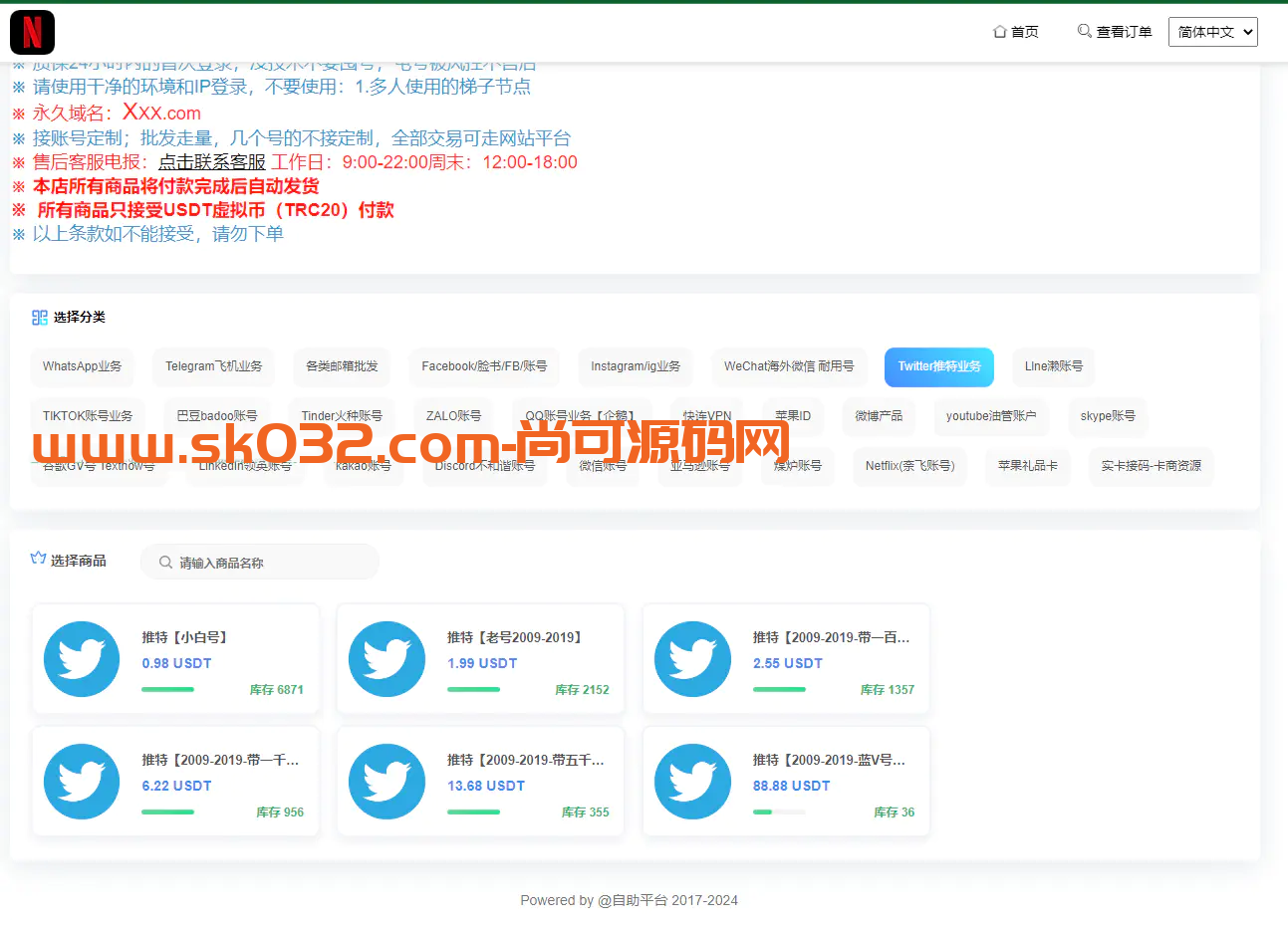Select the ZALO账号 category
This screenshot has height=927, width=1288.
pyautogui.click(x=453, y=416)
